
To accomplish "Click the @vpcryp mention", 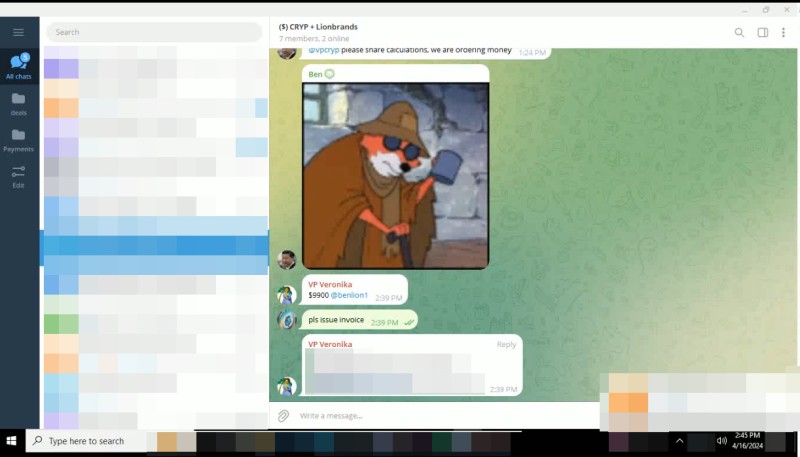I will coord(323,50).
